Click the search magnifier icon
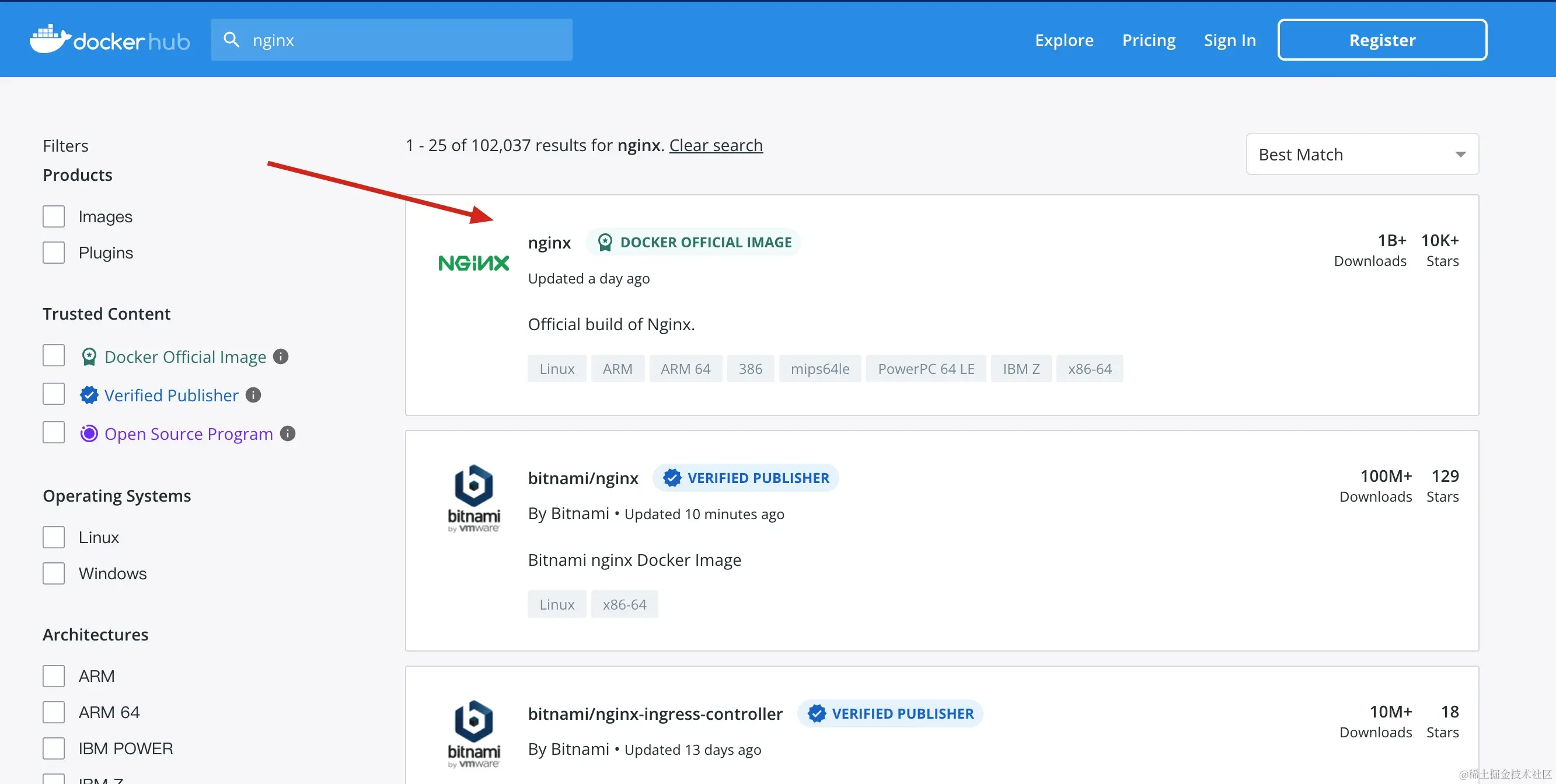Viewport: 1556px width, 784px height. tap(231, 40)
